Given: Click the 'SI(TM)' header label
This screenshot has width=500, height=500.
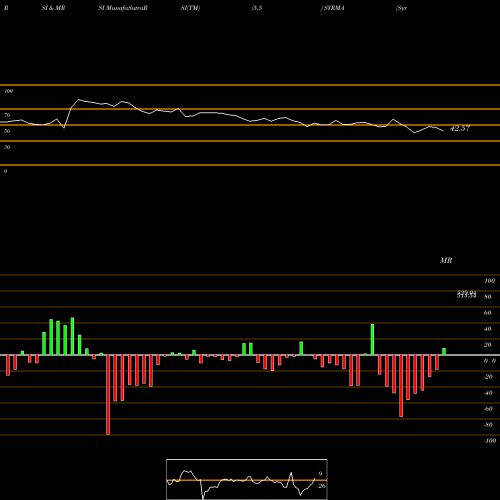Looking at the screenshot, I should (x=190, y=8).
